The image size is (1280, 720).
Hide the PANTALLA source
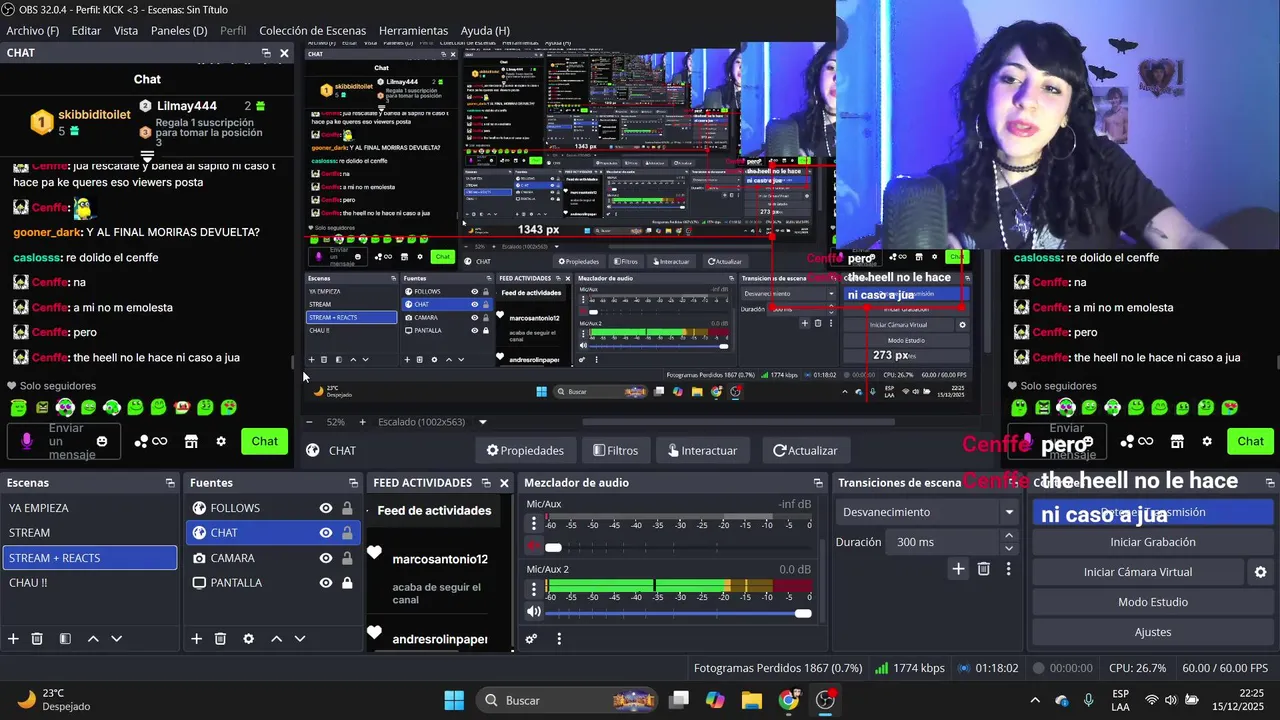coord(326,583)
